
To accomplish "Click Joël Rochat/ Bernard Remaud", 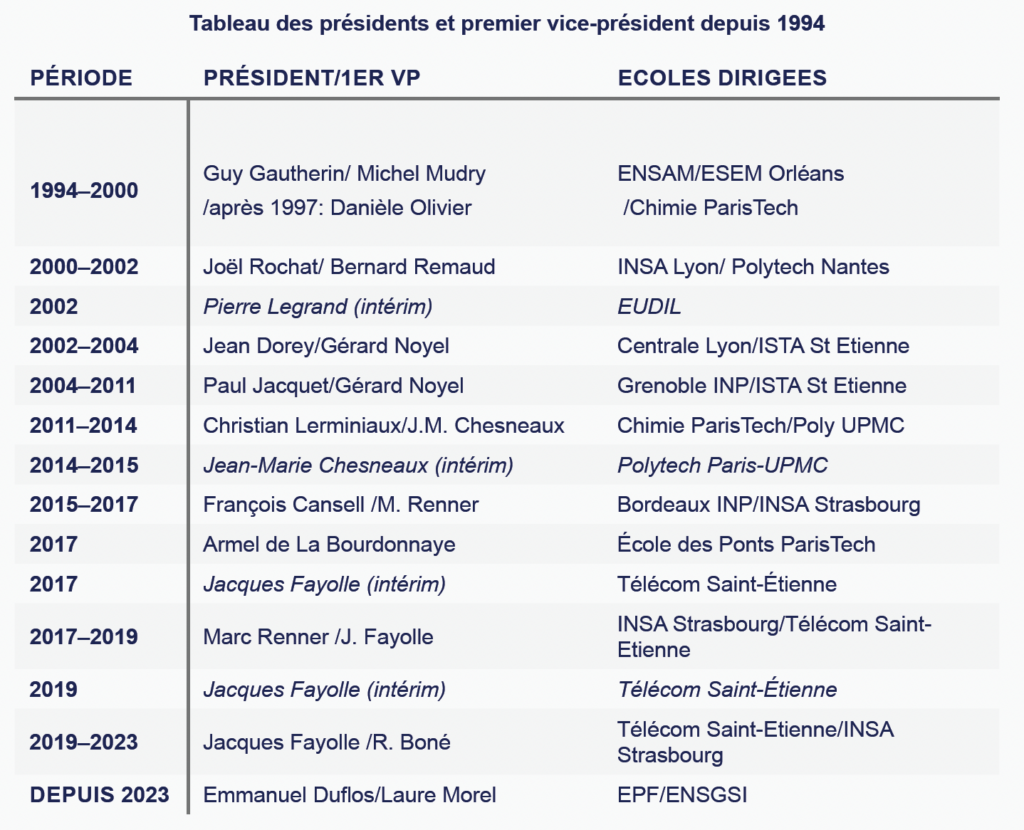I will tap(349, 266).
